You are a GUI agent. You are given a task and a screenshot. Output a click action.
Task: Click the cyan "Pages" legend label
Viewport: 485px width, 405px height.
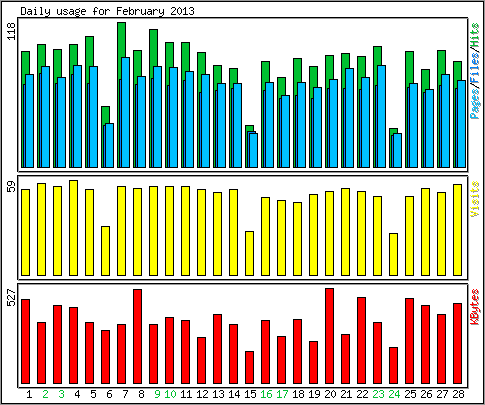click(x=475, y=104)
